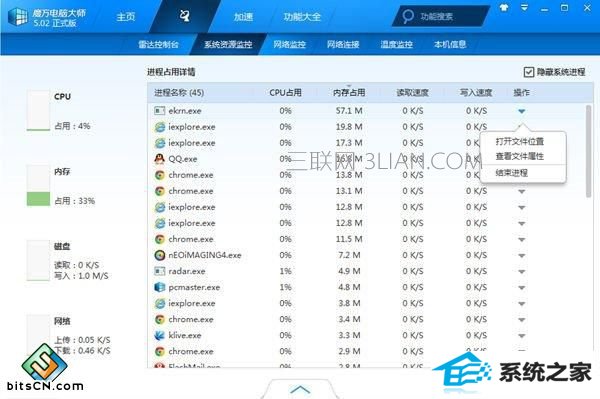Open the action dropdown for ekrn.exe

521,111
